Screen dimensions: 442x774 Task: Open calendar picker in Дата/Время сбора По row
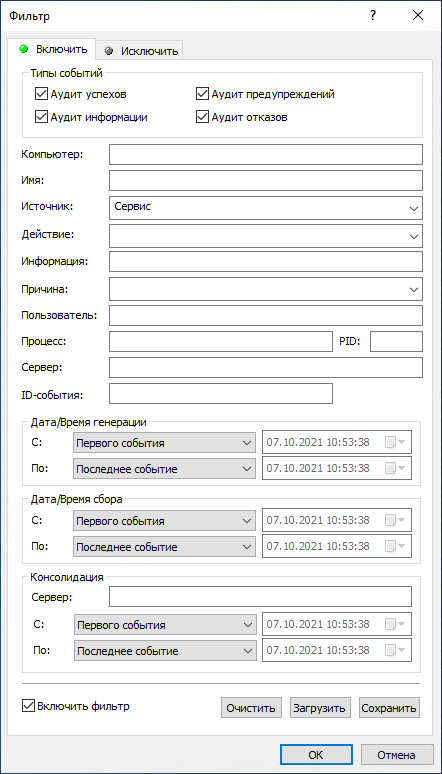coord(397,546)
